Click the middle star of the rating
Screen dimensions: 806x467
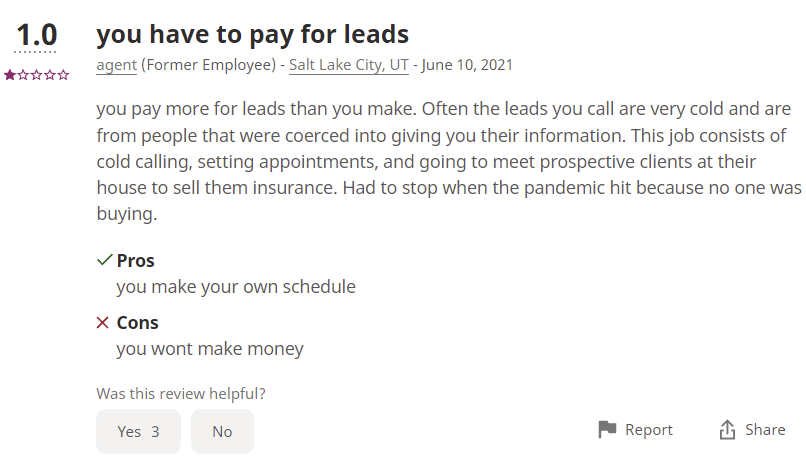point(36,75)
